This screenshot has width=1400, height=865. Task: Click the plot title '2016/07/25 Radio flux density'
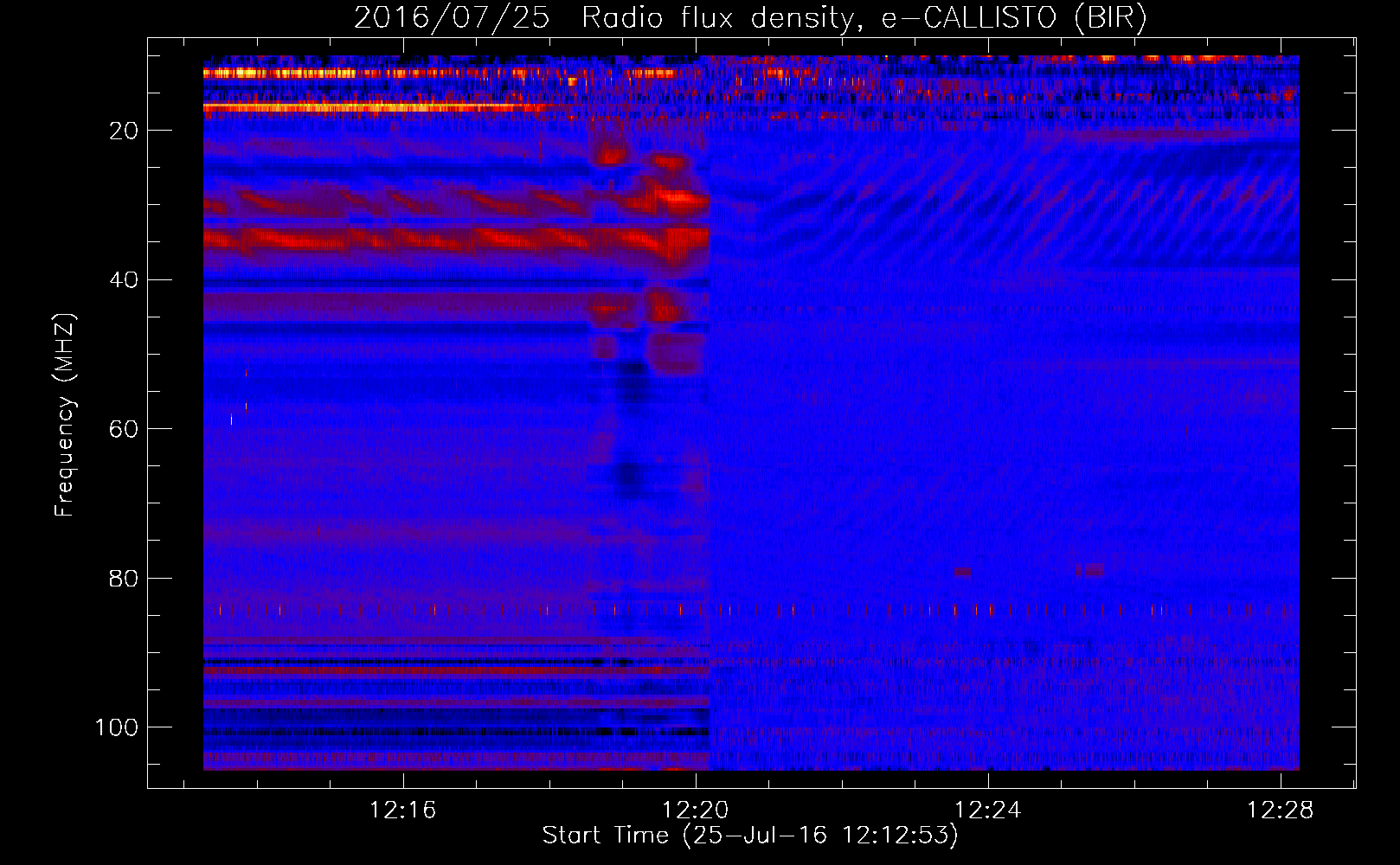751,18
